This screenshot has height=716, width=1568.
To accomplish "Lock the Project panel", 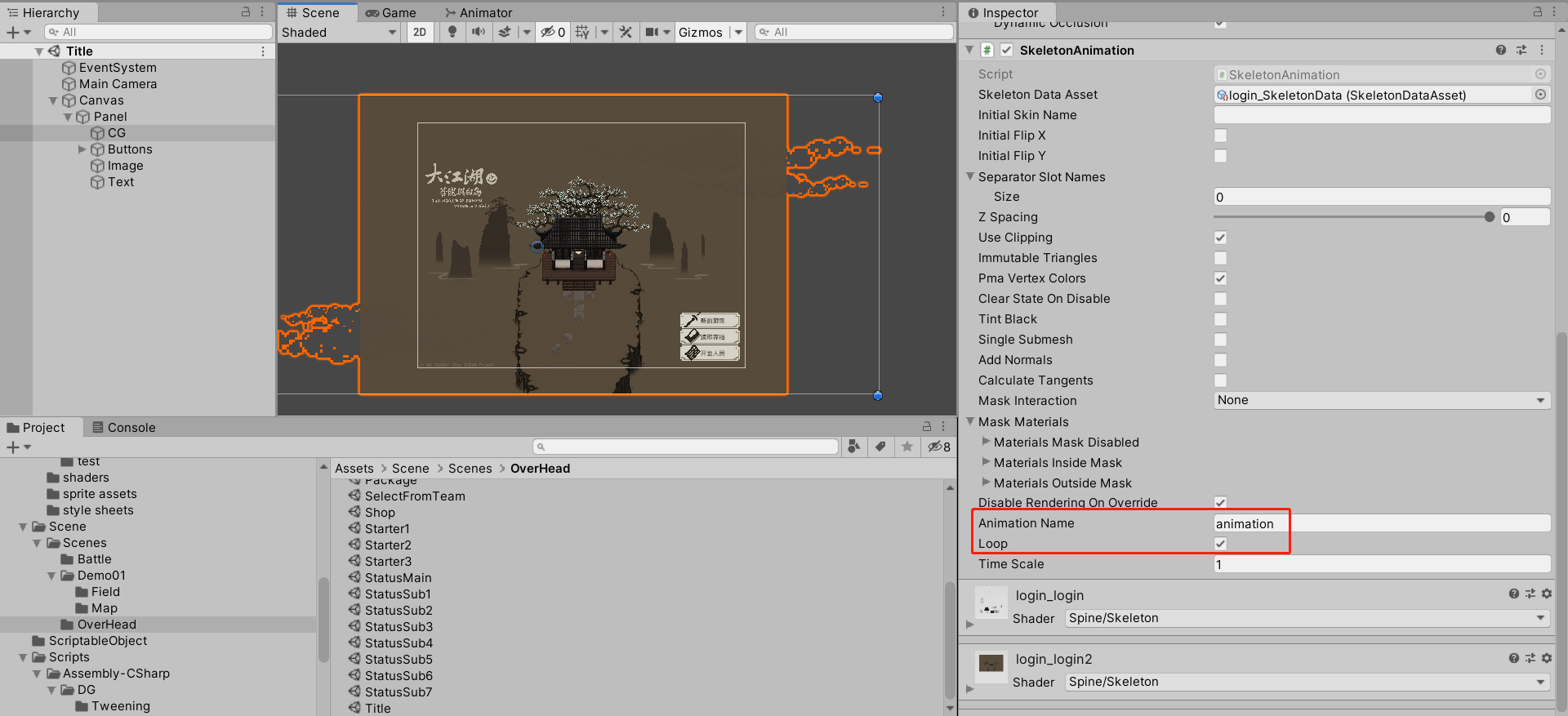I will pyautogui.click(x=927, y=426).
